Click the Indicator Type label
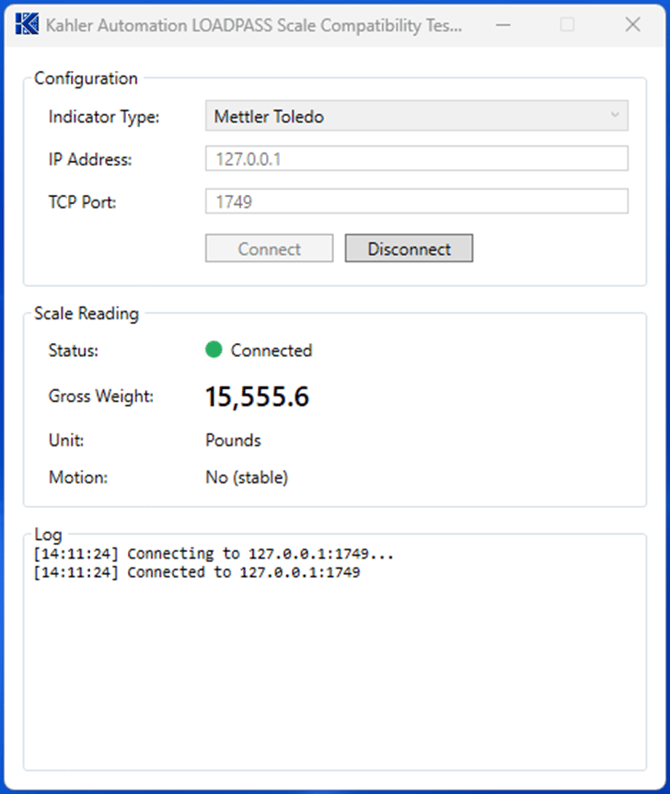The width and height of the screenshot is (670, 794). point(104,116)
